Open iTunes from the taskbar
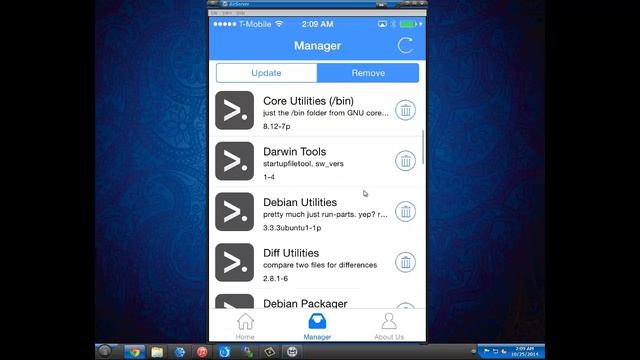The image size is (640, 360). click(x=202, y=352)
